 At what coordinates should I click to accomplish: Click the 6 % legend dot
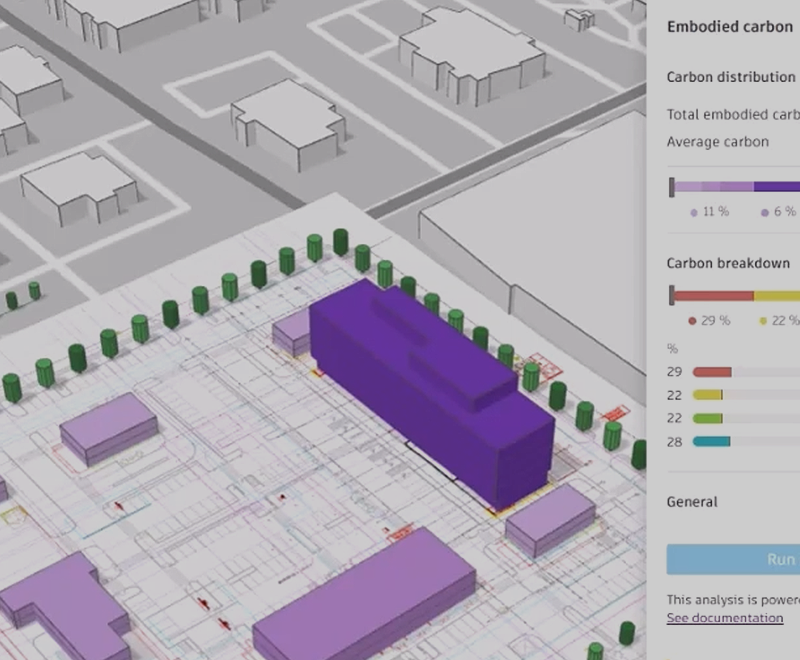(x=764, y=212)
